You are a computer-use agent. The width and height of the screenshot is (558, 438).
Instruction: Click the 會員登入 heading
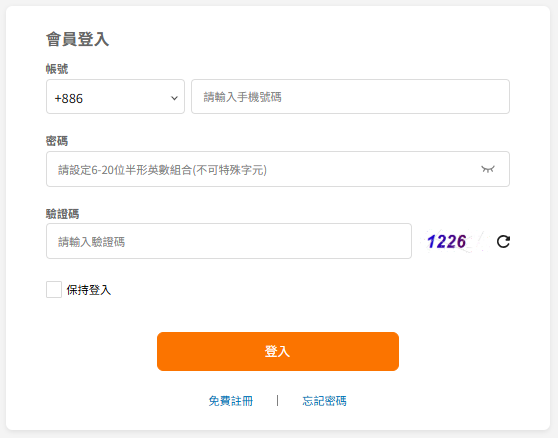click(x=78, y=39)
